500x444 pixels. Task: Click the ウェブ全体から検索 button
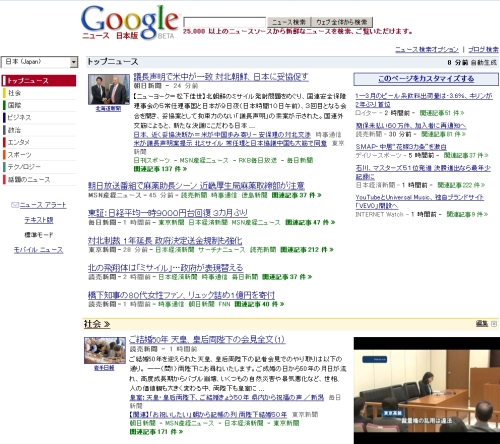click(x=342, y=22)
